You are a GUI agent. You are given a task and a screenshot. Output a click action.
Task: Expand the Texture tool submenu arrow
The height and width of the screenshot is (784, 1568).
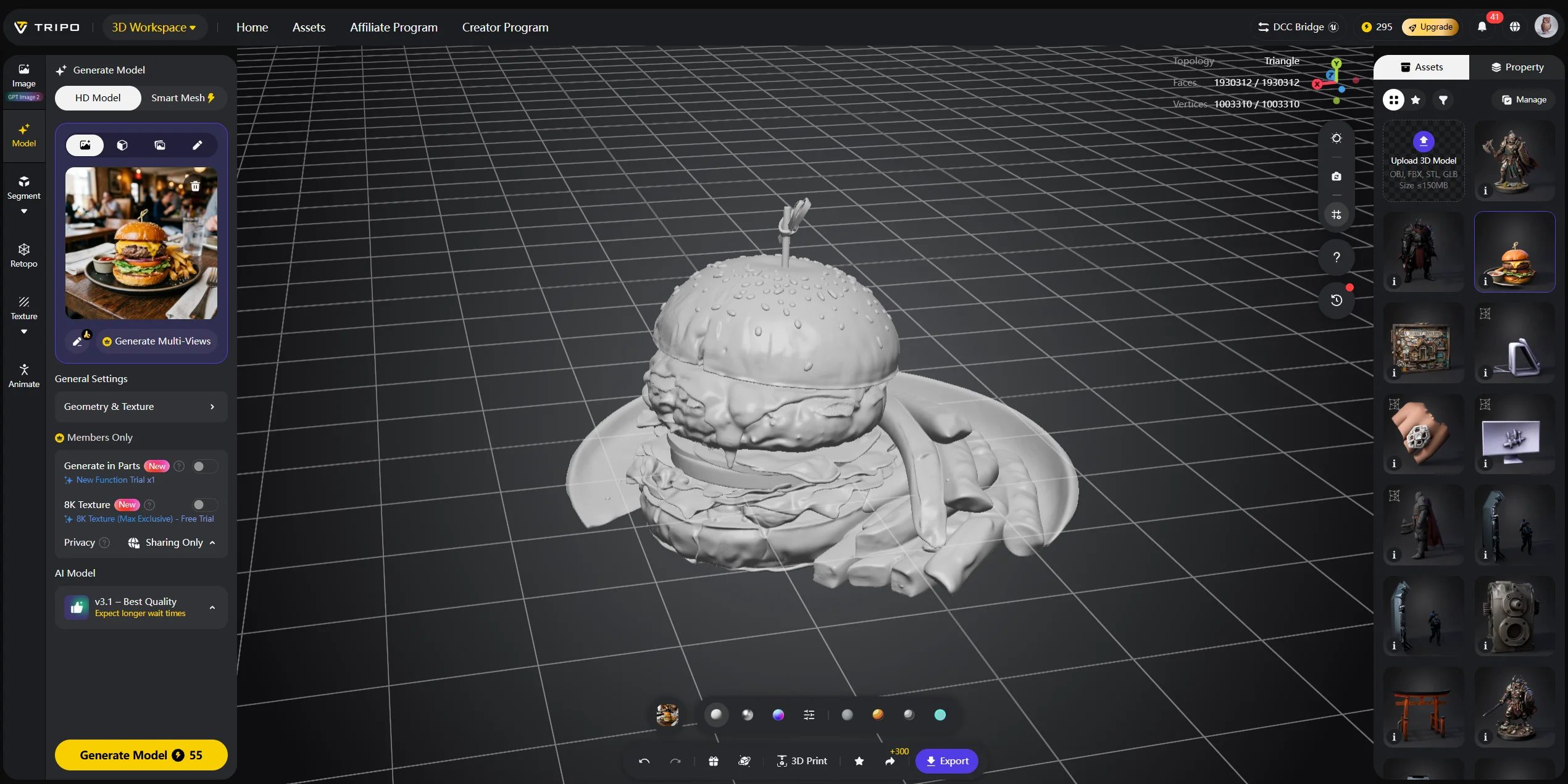[x=24, y=332]
